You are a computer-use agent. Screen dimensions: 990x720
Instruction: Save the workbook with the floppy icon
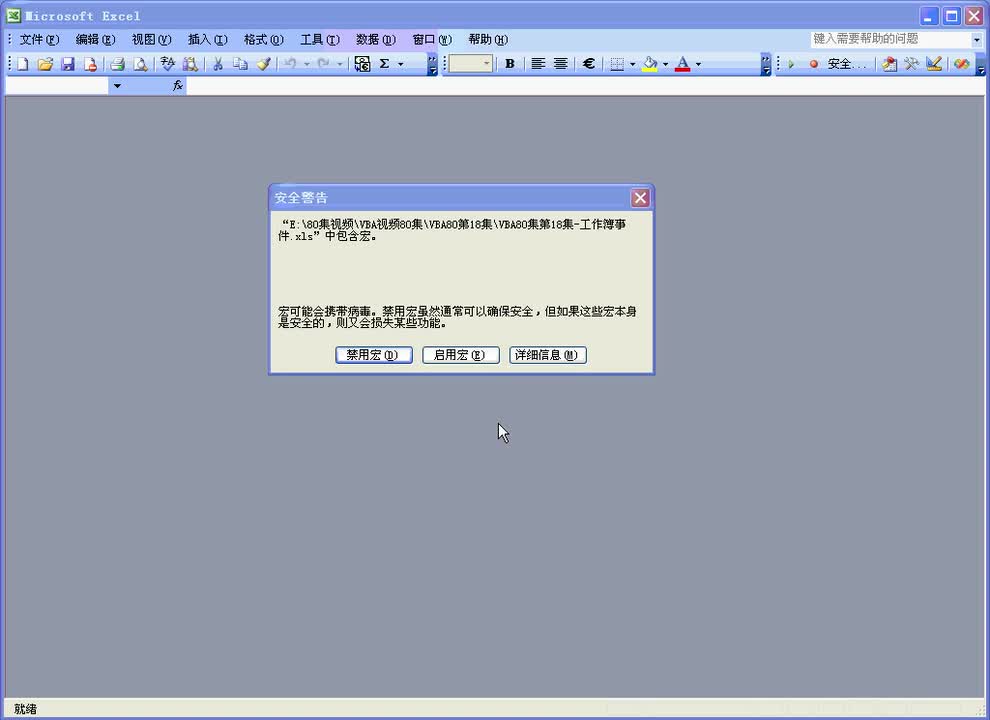click(68, 64)
